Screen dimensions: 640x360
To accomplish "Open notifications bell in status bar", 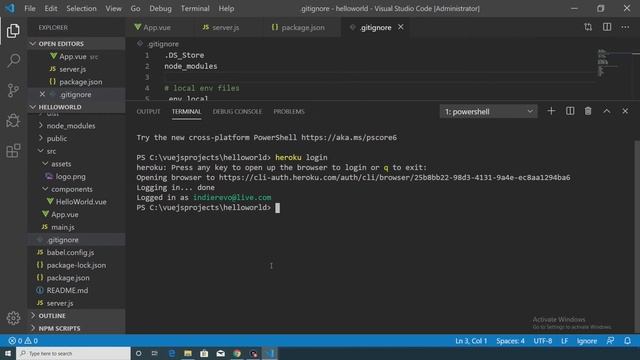I will (x=627, y=341).
